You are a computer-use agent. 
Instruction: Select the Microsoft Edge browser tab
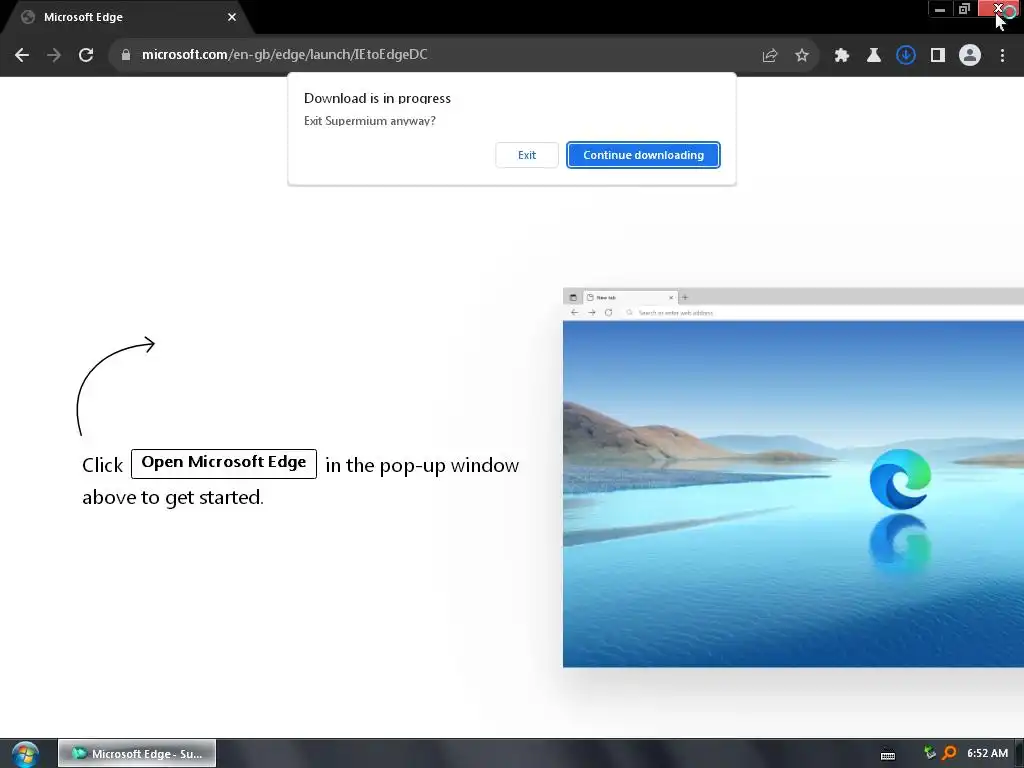coord(127,17)
